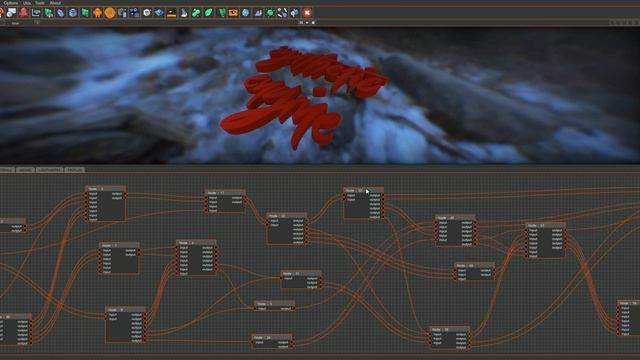The width and height of the screenshot is (640, 360).
Task: Click the white round shield toolbar icon
Action: tap(147, 13)
